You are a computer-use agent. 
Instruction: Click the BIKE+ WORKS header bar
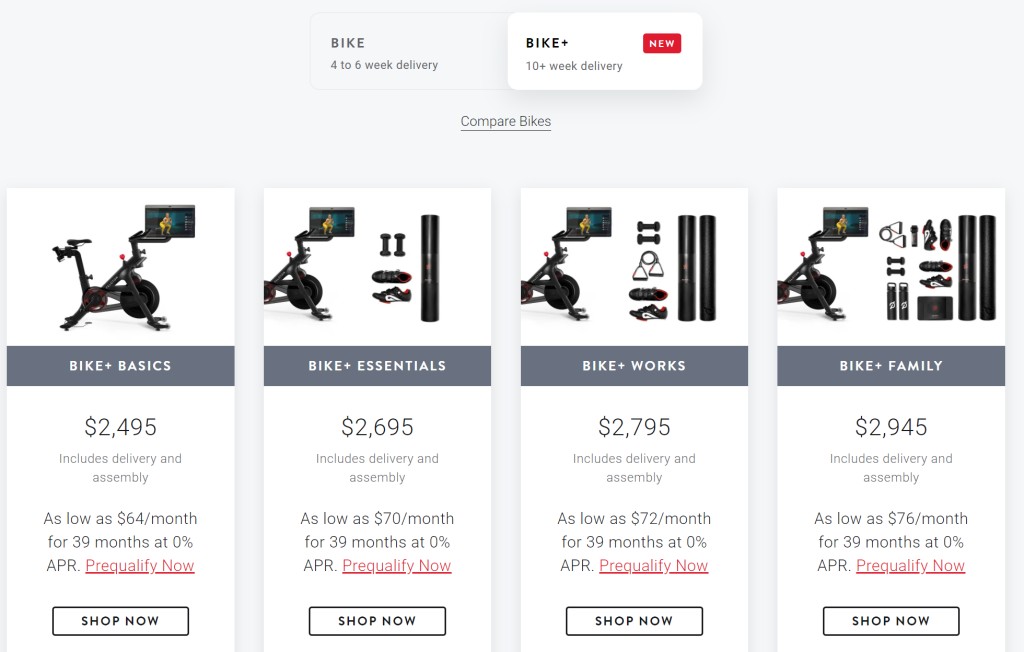pyautogui.click(x=634, y=366)
